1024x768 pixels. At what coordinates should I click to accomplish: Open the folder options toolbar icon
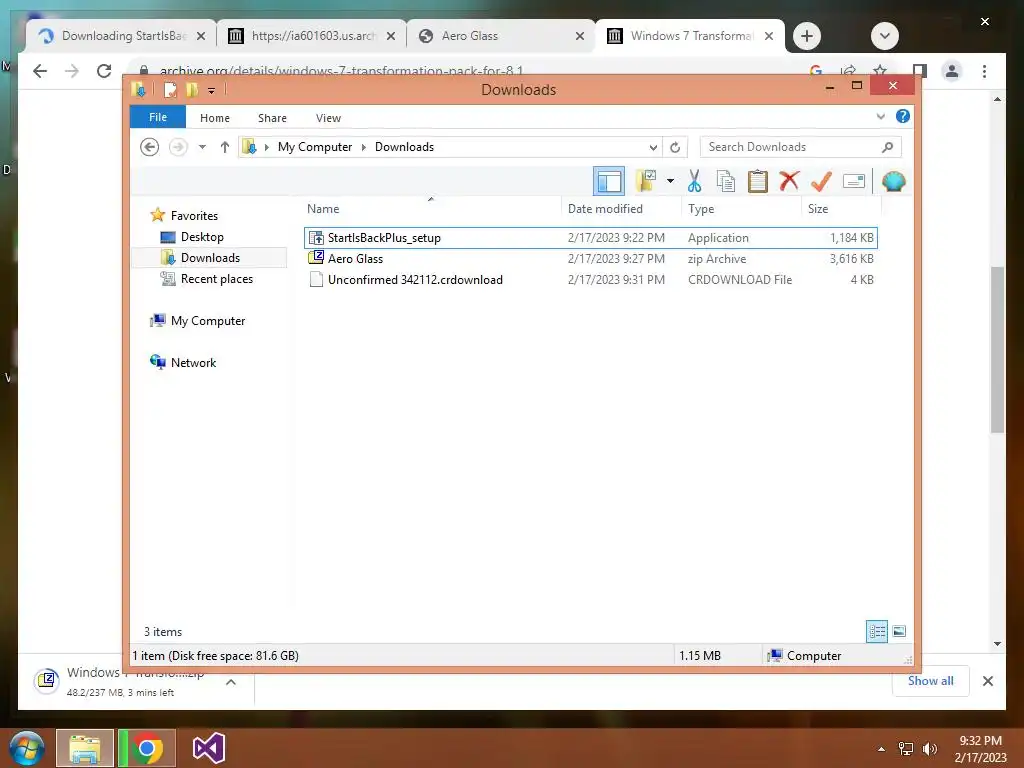click(x=646, y=181)
